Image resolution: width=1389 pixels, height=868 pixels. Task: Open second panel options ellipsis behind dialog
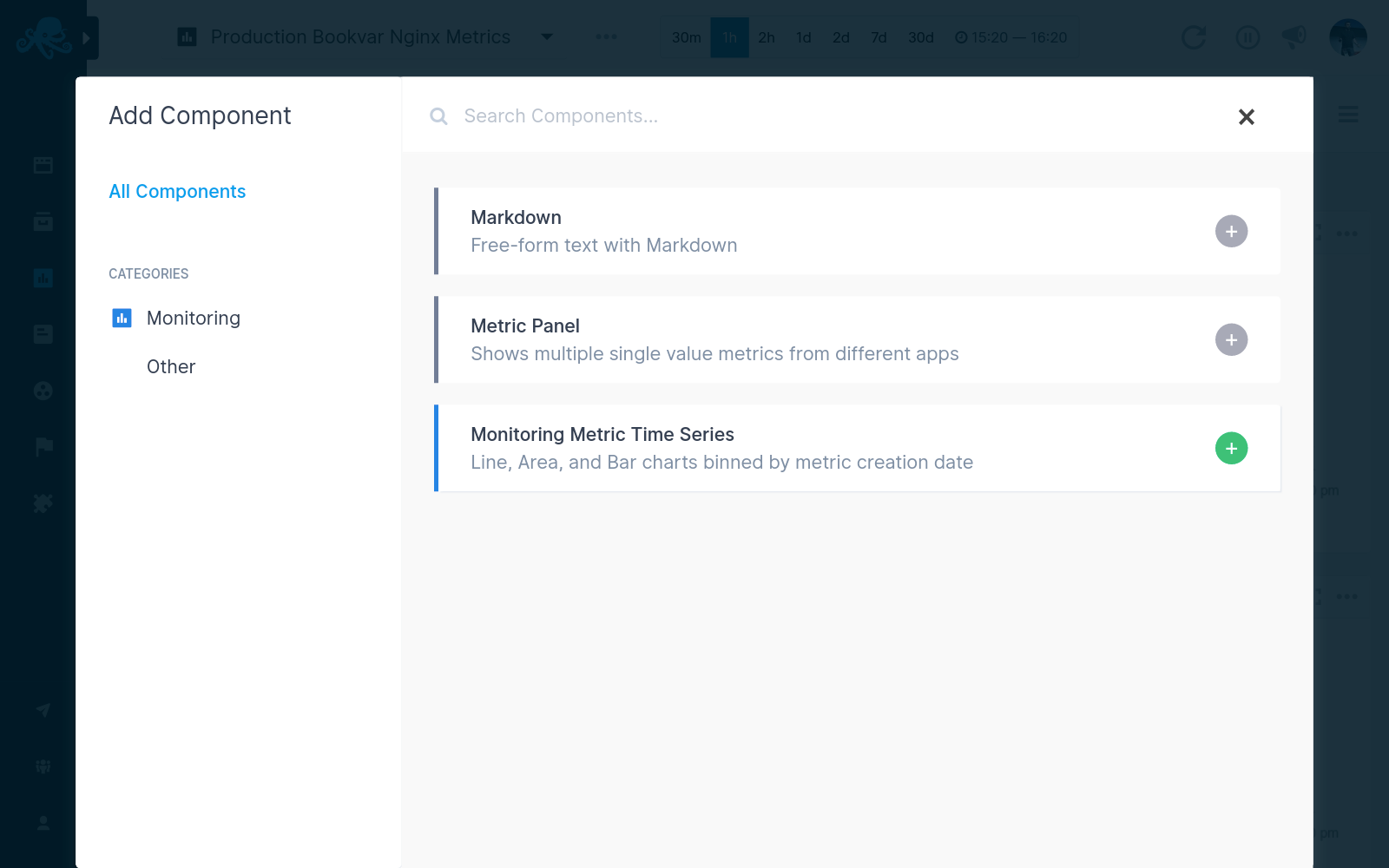1346,596
